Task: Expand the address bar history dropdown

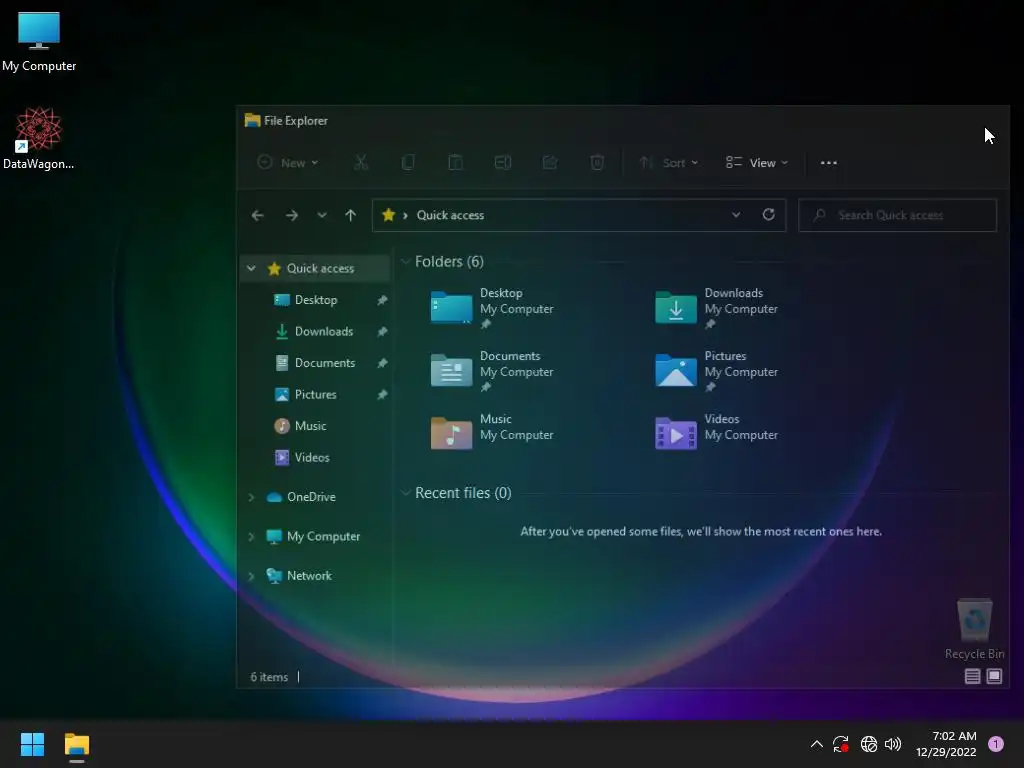Action: 736,215
